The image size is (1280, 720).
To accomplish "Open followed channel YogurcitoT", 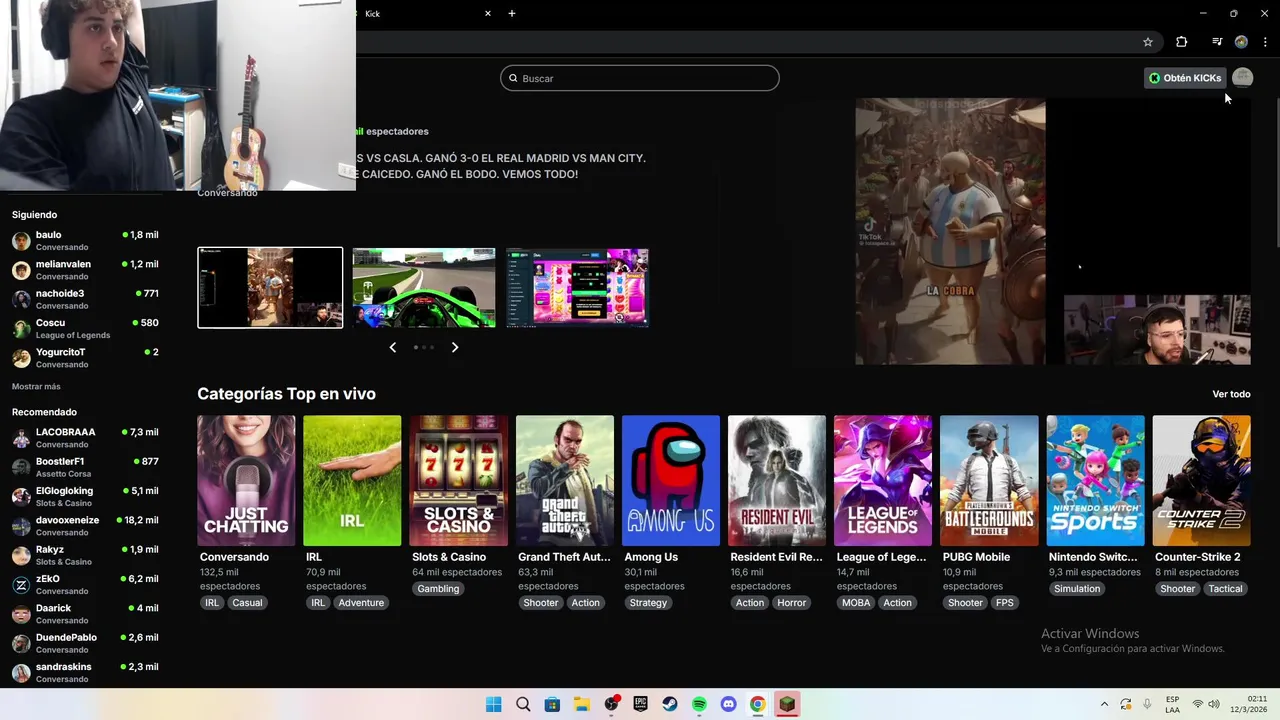I will [85, 358].
